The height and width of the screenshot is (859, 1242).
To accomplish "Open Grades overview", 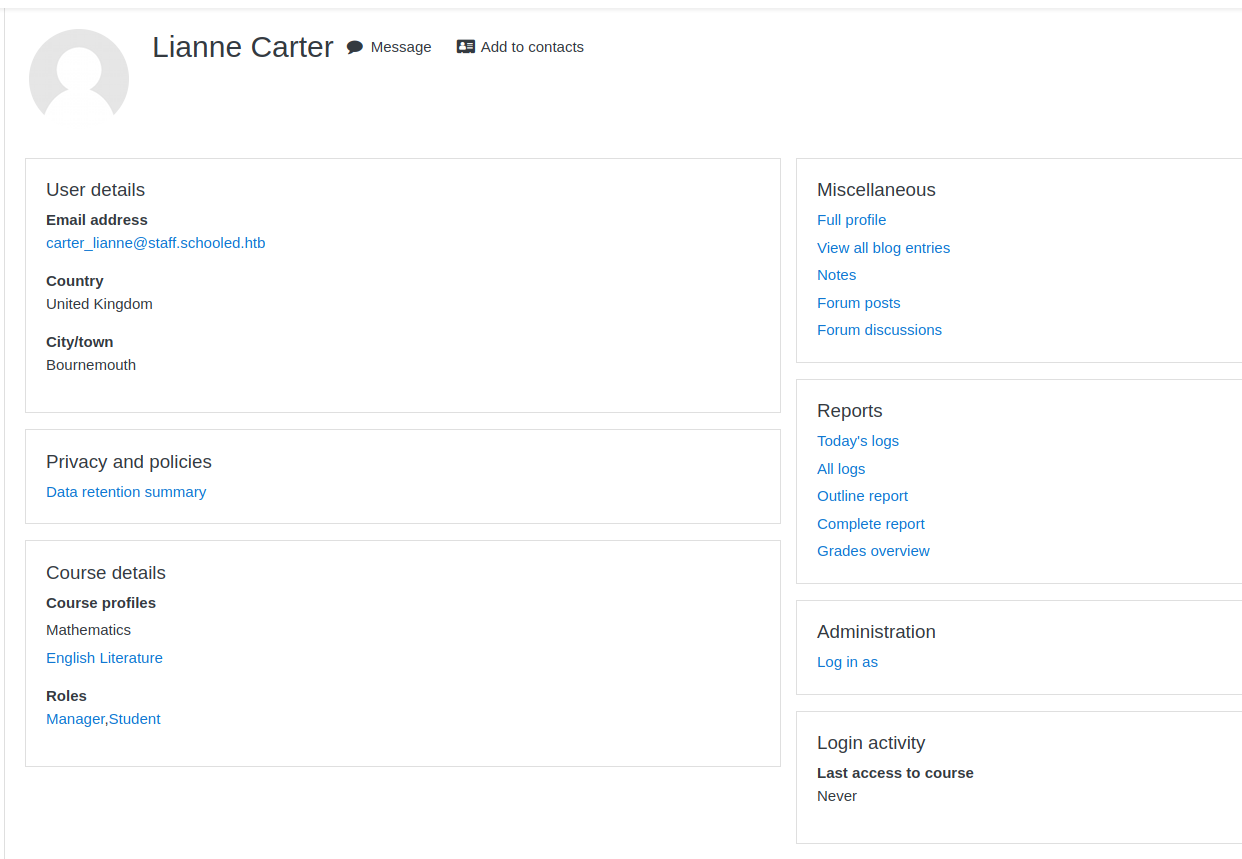I will point(873,551).
